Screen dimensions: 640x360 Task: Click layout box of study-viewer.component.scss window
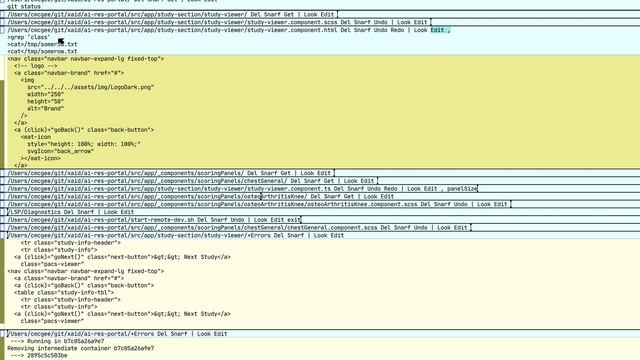(2, 22)
